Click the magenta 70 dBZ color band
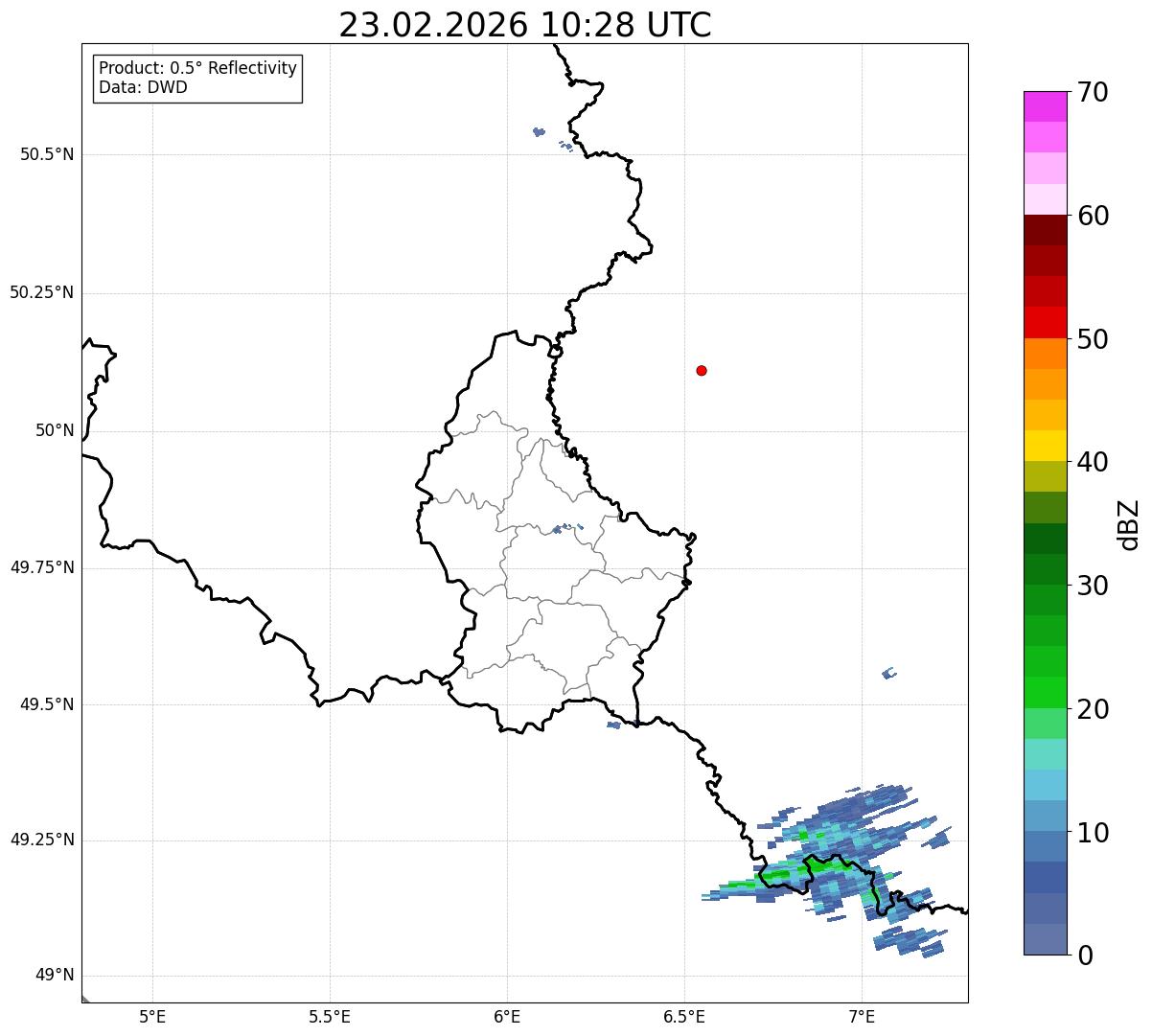 tap(1045, 106)
